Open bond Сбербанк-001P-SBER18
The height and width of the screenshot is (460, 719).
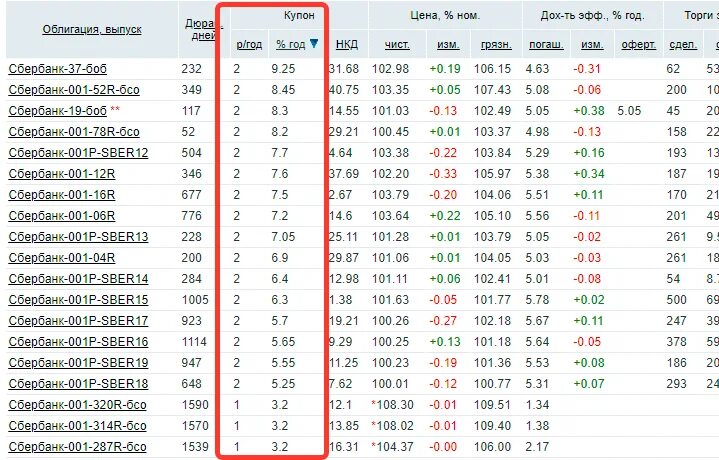click(78, 384)
